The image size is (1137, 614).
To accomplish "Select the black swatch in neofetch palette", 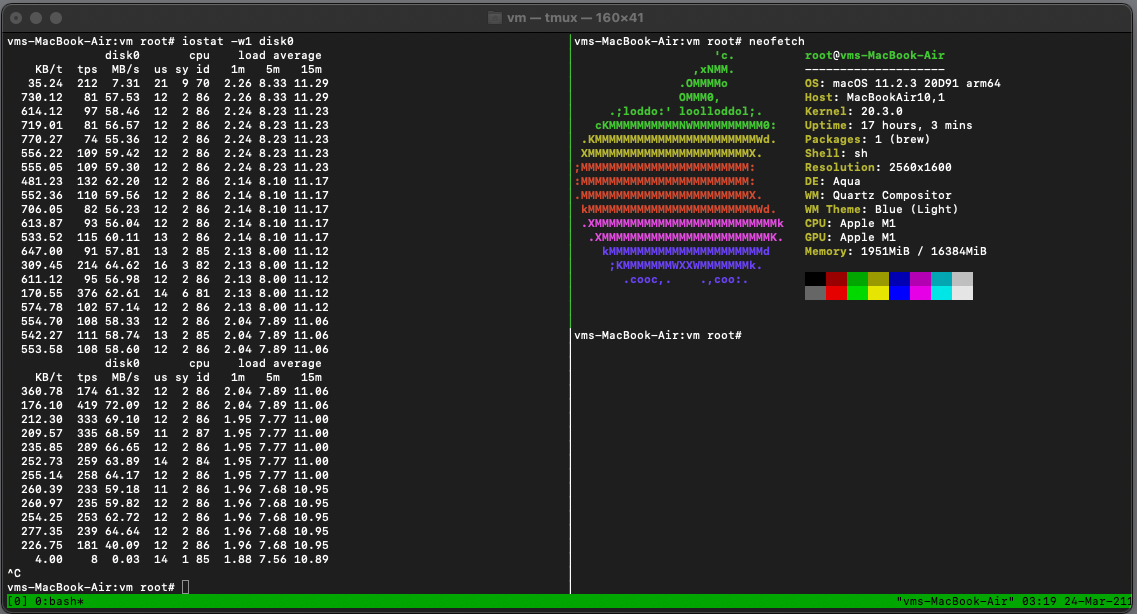I will coord(815,279).
